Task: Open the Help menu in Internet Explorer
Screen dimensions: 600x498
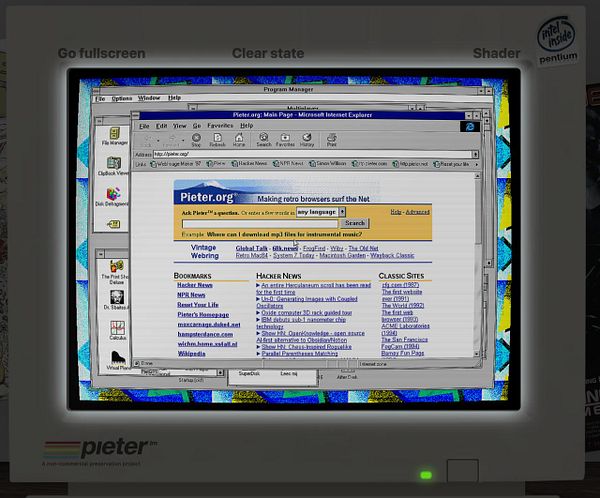Action: coord(246,125)
